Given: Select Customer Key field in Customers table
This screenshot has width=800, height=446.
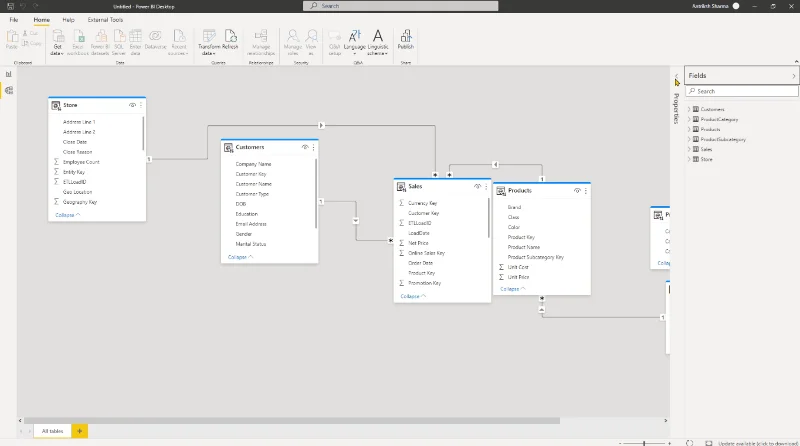Looking at the screenshot, I should (x=251, y=174).
